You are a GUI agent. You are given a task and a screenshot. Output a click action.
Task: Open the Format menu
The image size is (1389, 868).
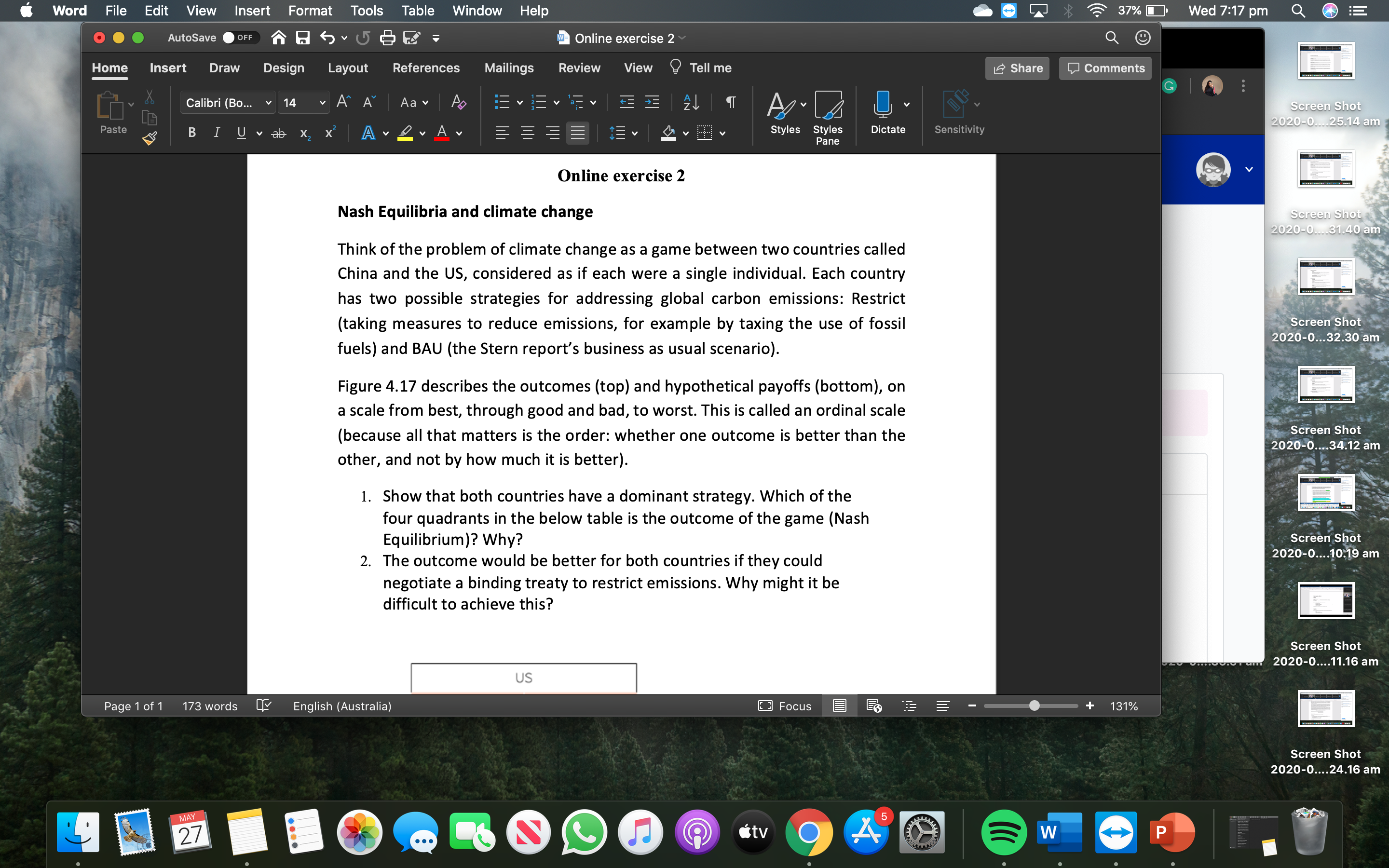click(311, 10)
